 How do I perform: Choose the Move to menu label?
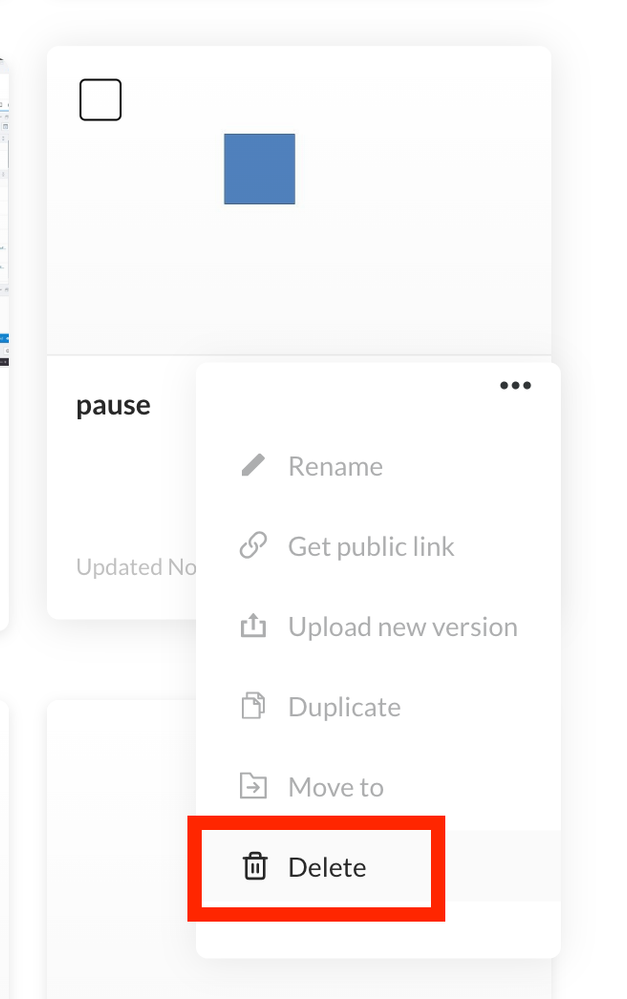[x=336, y=787]
